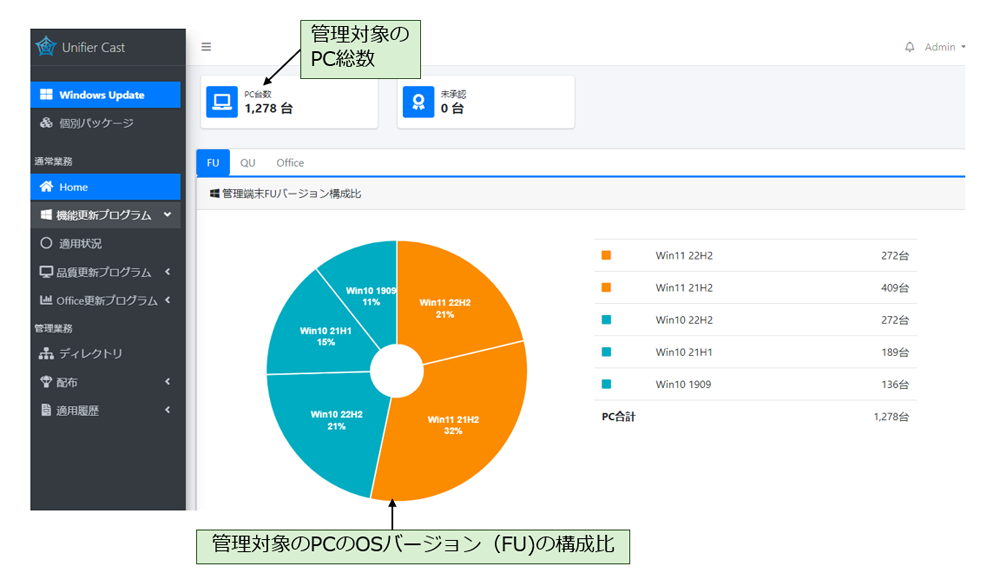Click the blue laptop icon on PC台数 card

[x=222, y=102]
